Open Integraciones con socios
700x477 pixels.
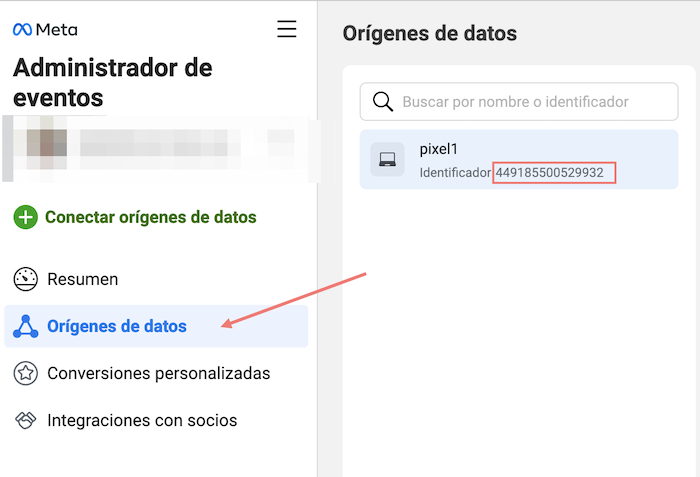tap(142, 420)
